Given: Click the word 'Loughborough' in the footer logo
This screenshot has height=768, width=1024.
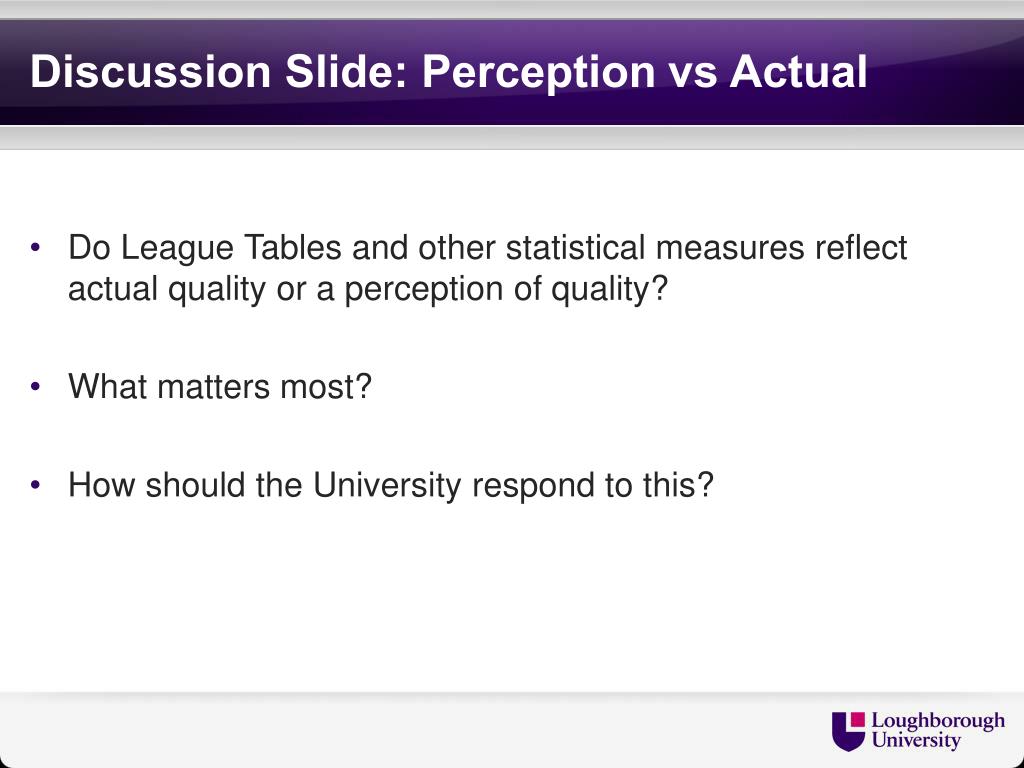Looking at the screenshot, I should pos(938,721).
